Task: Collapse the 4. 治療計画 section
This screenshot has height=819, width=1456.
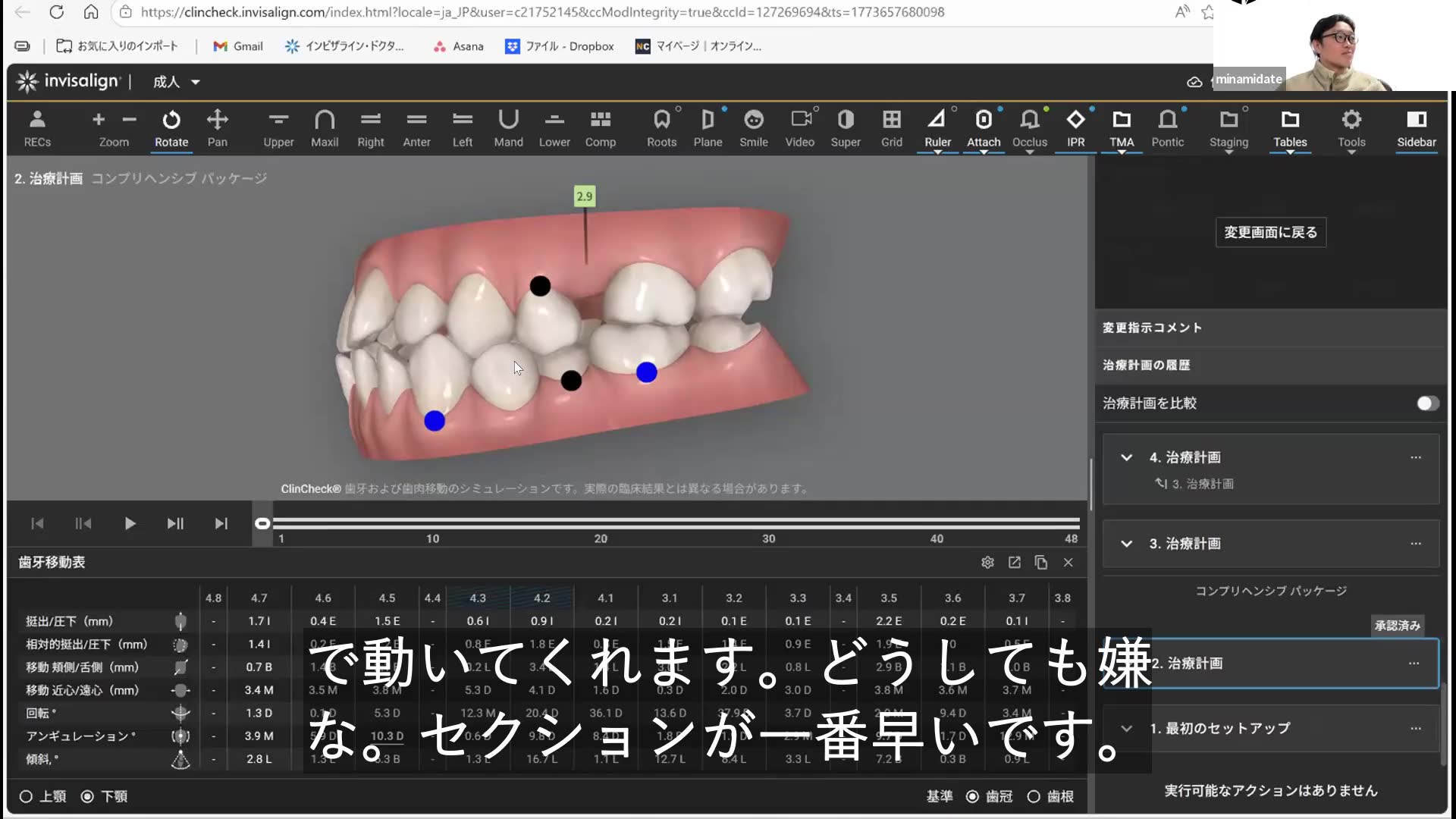Action: [1127, 457]
